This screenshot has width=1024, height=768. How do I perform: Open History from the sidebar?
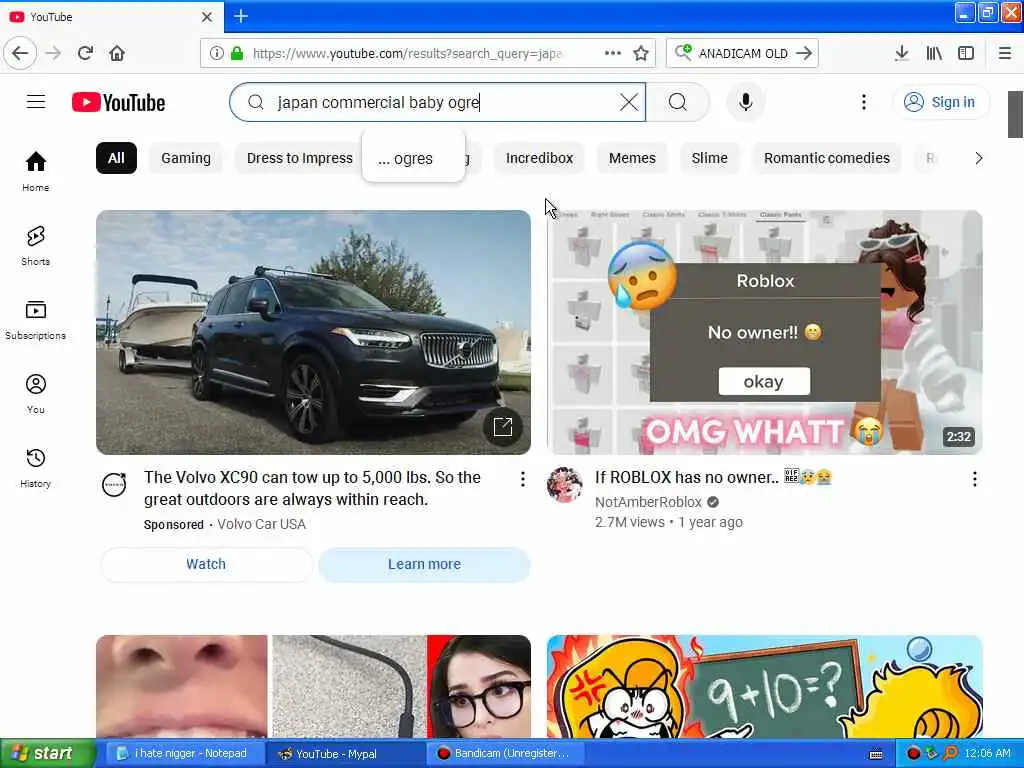pos(35,468)
